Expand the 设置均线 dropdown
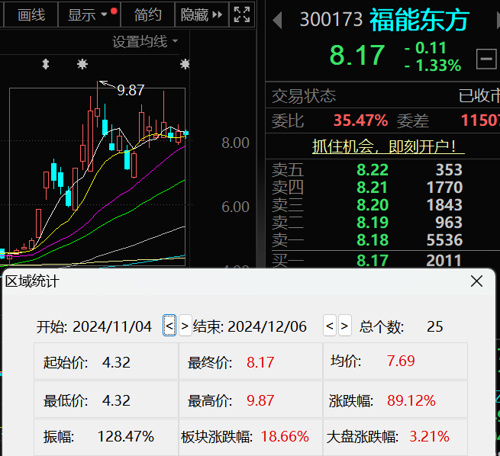Viewport: 500px width, 456px height. click(x=145, y=42)
